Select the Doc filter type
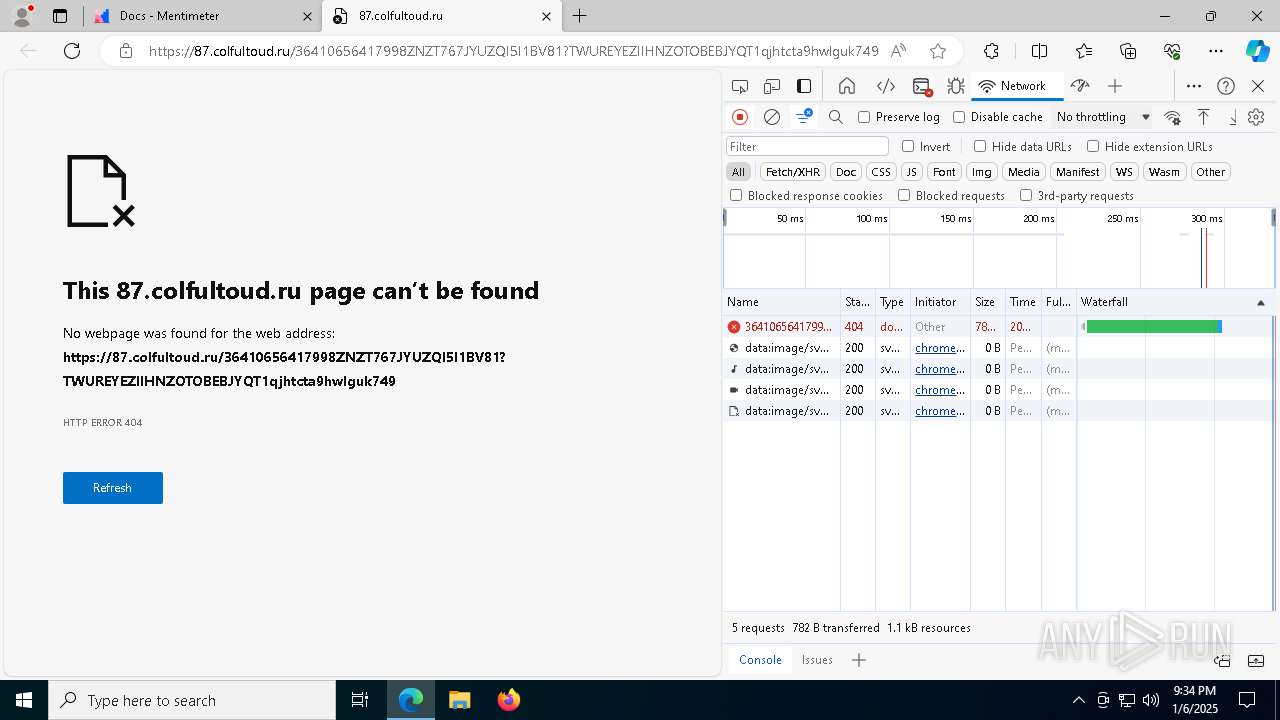 point(846,172)
